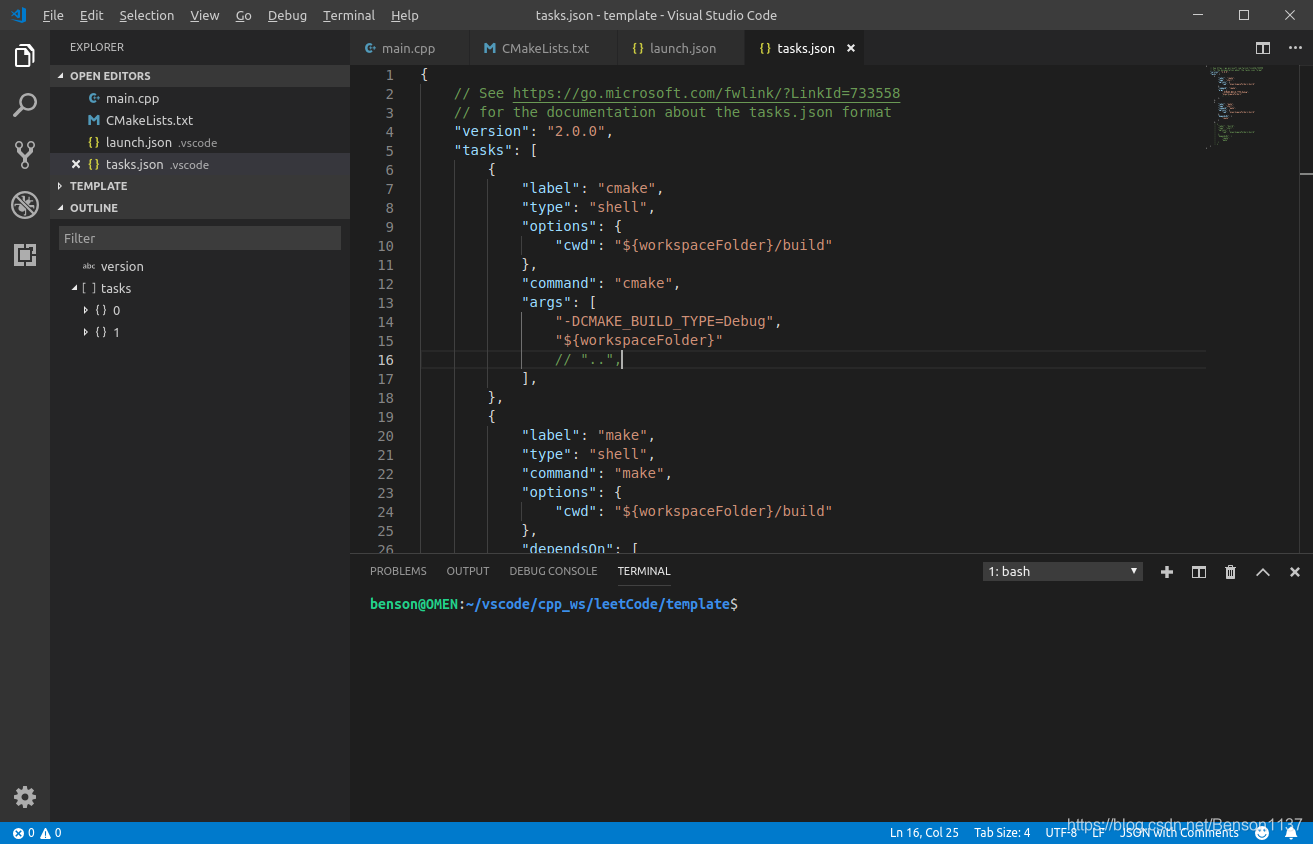Split the editor to the right

1263,48
